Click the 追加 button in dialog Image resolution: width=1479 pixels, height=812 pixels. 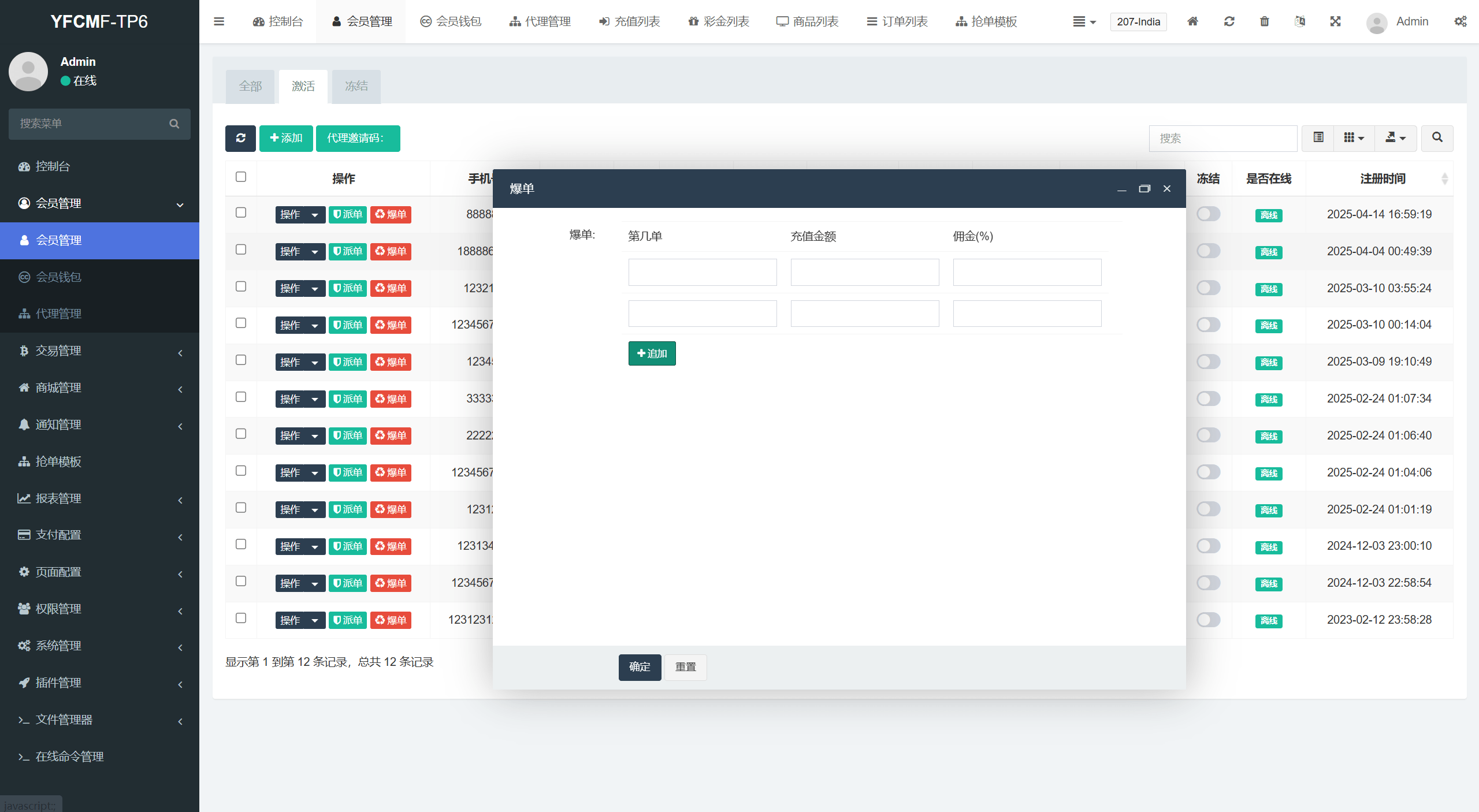click(x=652, y=353)
